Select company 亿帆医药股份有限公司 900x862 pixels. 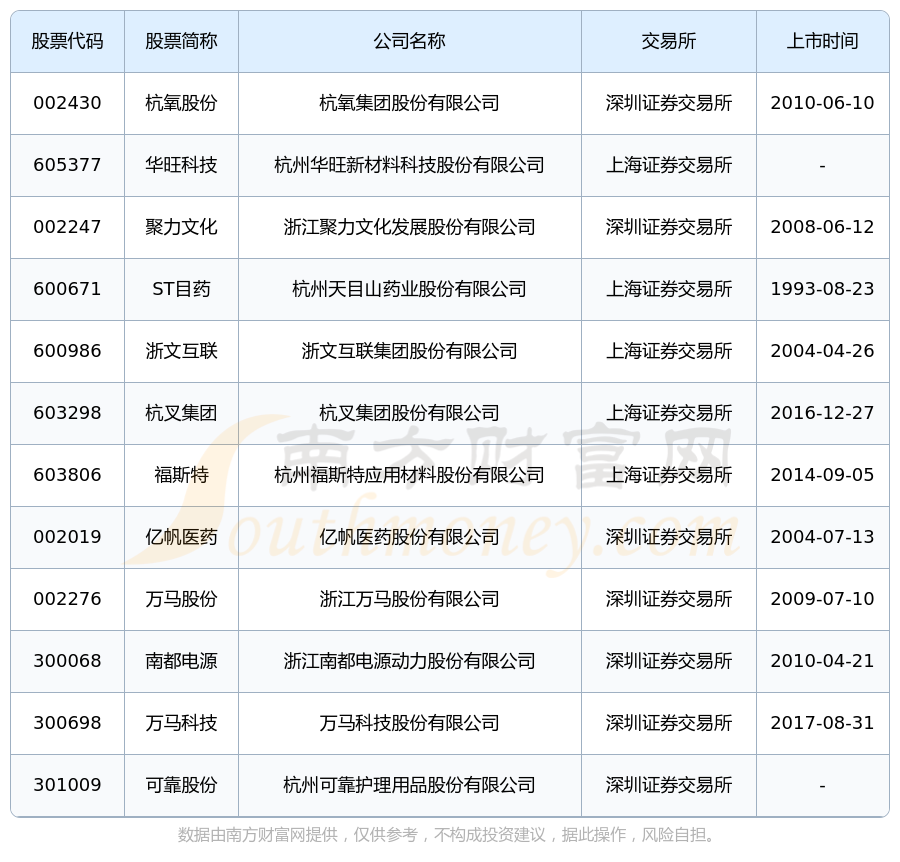tap(410, 537)
